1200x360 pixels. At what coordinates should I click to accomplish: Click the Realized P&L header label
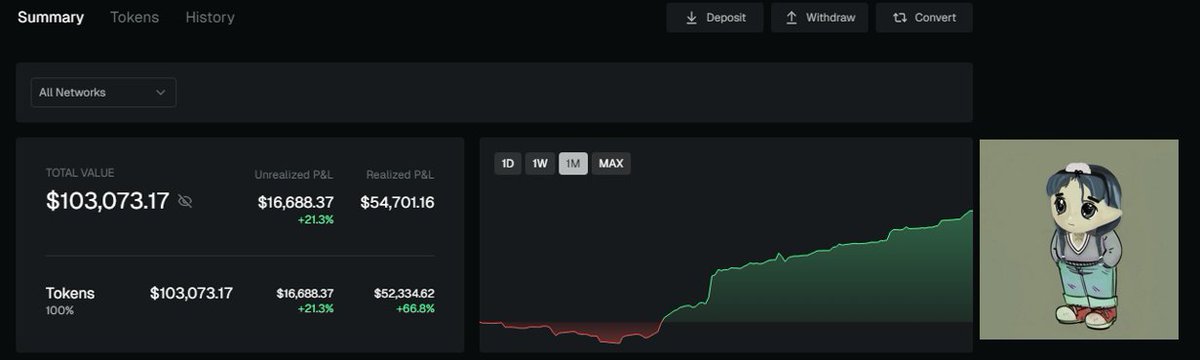click(400, 175)
